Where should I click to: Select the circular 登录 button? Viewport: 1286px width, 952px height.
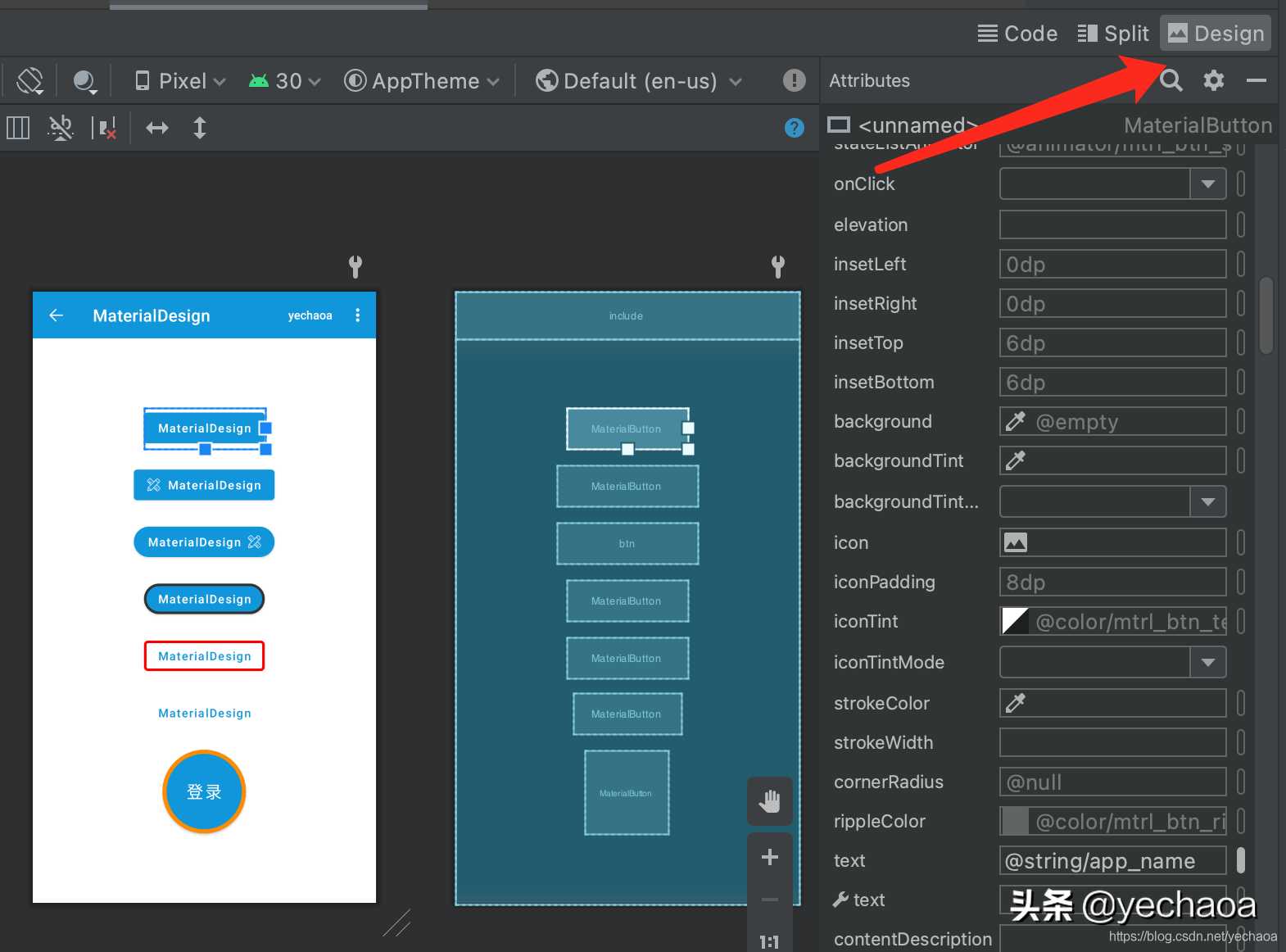(x=204, y=792)
